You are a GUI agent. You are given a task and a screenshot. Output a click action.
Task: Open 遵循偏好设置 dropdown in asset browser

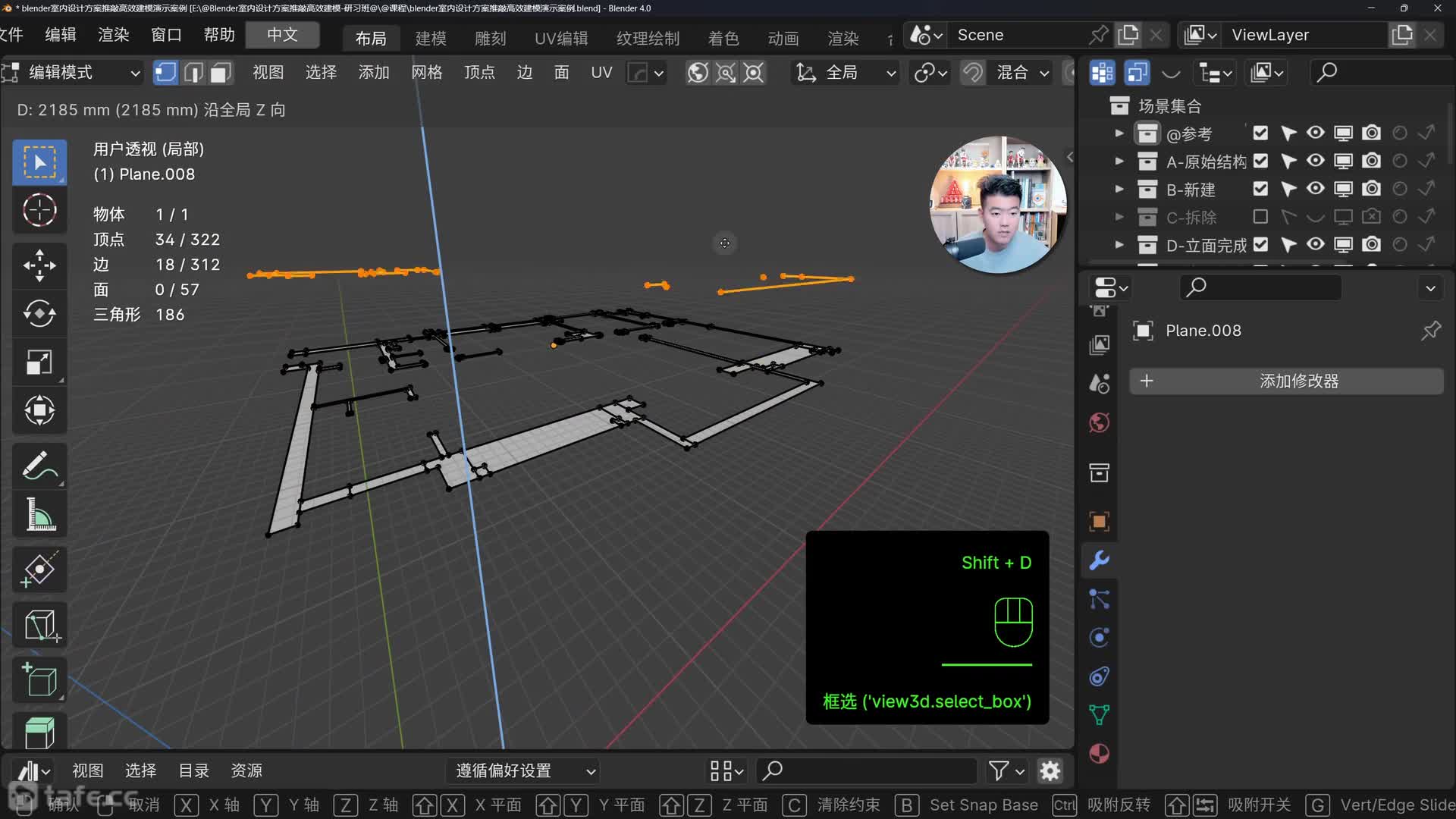523,771
